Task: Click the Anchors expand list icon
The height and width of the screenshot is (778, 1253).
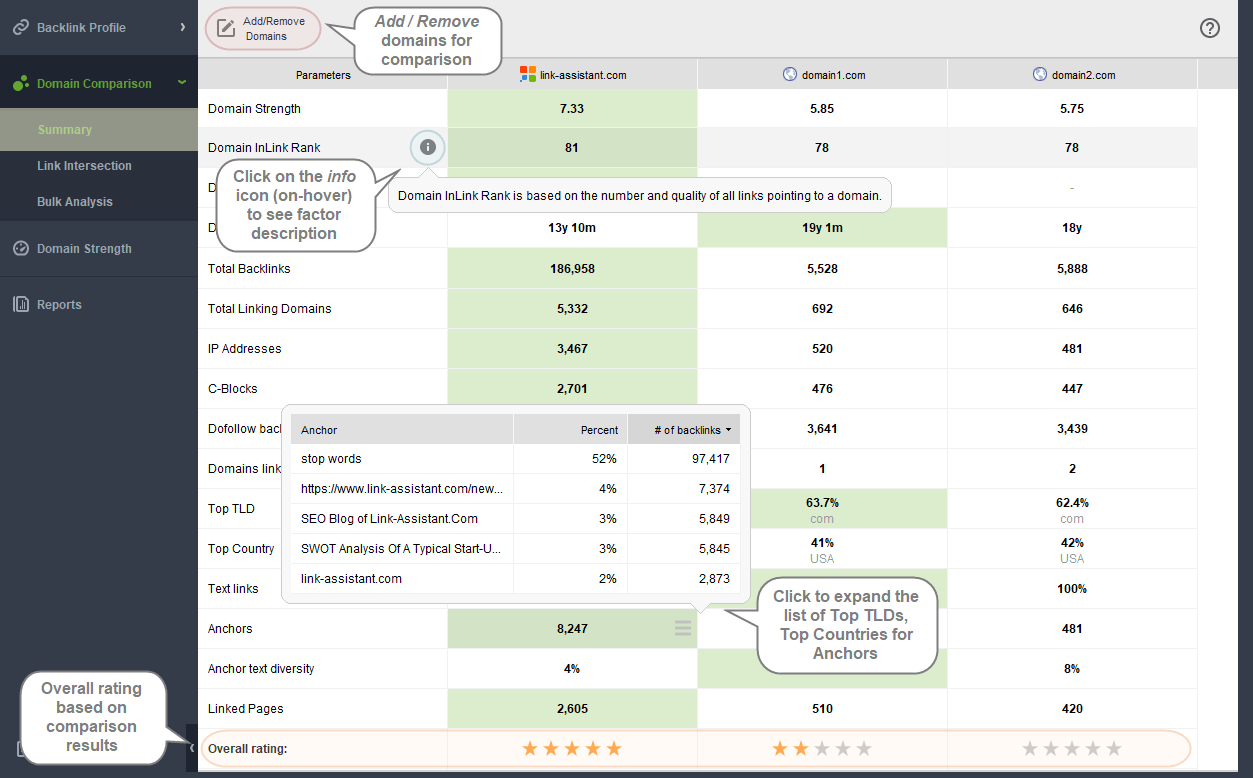Action: [682, 629]
